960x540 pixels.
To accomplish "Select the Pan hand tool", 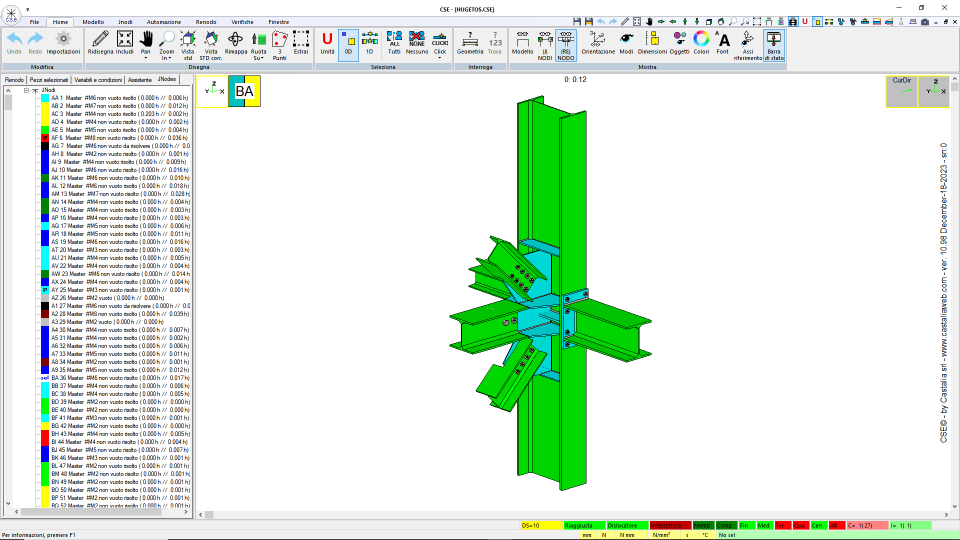I will pos(146,40).
